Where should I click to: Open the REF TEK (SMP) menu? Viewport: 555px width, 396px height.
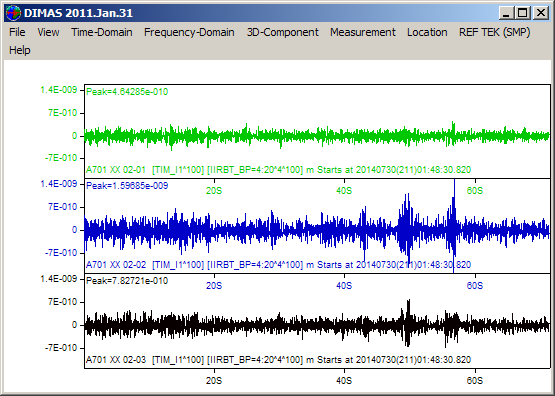(x=494, y=32)
